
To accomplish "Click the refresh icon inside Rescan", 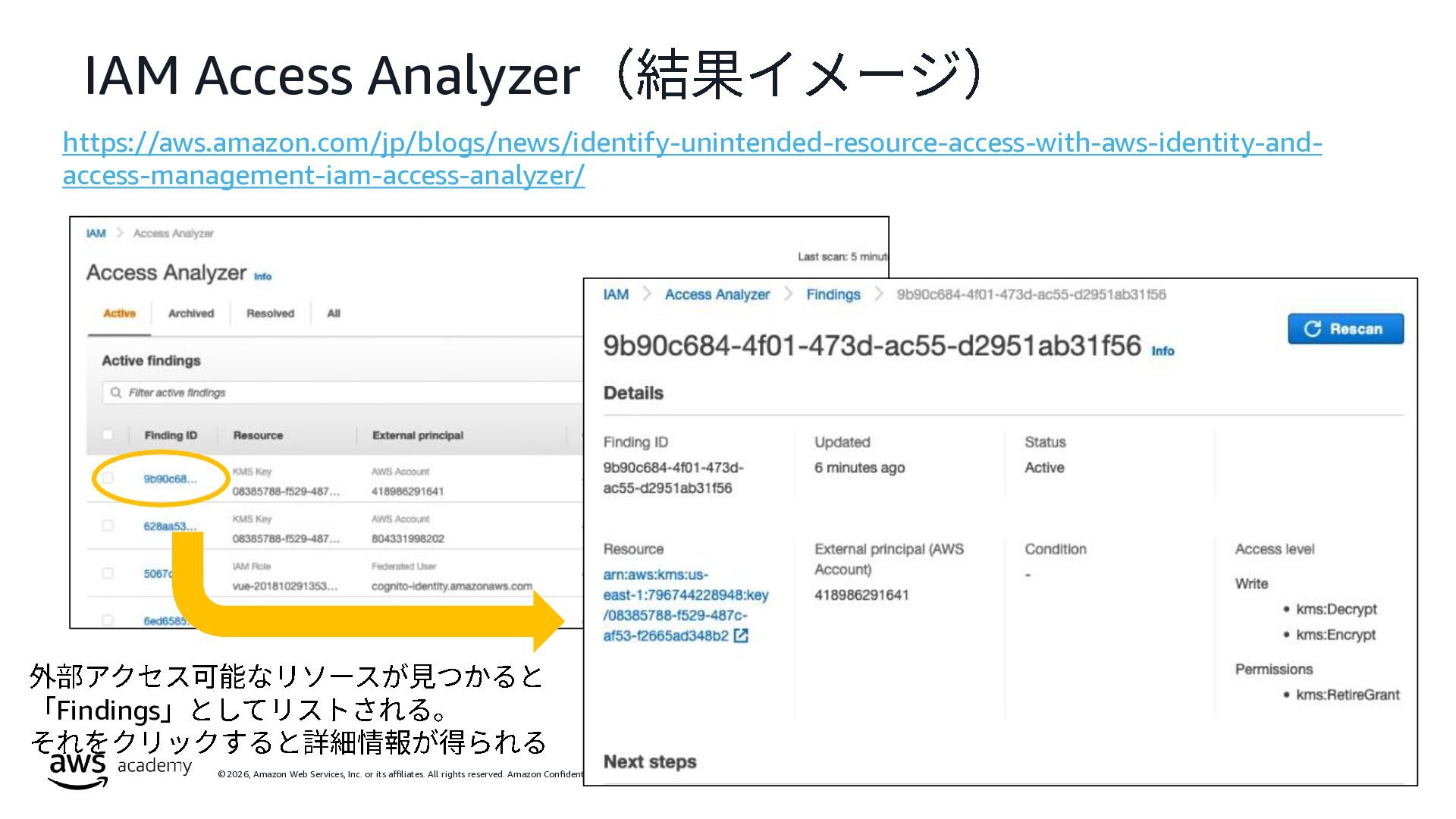I will tap(1312, 328).
